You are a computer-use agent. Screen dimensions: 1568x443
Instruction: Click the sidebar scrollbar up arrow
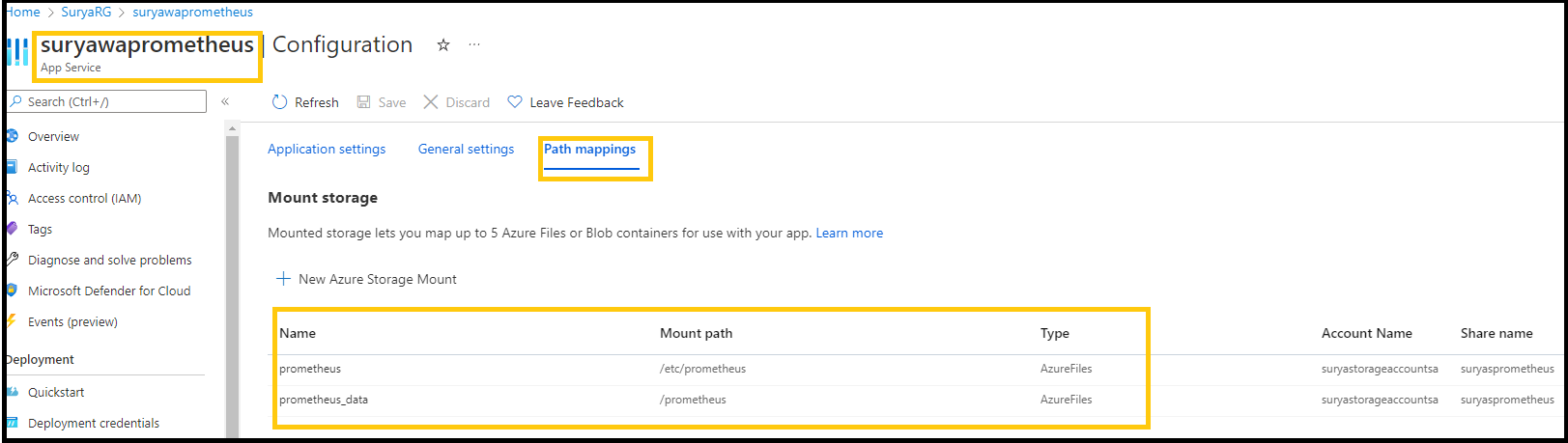232,128
